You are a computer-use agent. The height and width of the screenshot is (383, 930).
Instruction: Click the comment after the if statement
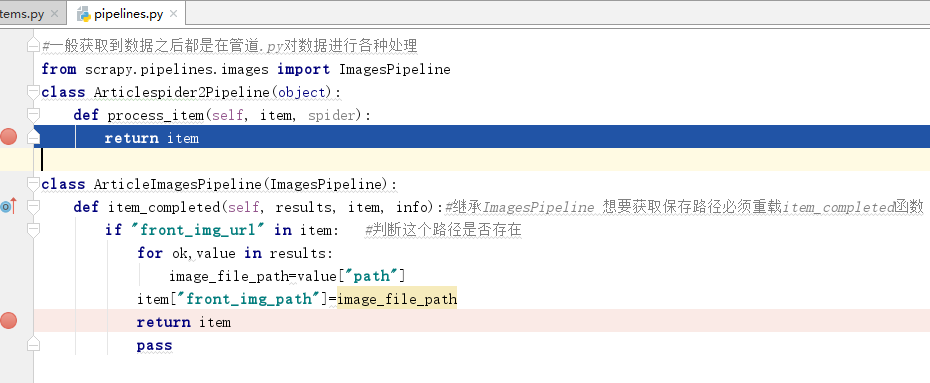[443, 230]
